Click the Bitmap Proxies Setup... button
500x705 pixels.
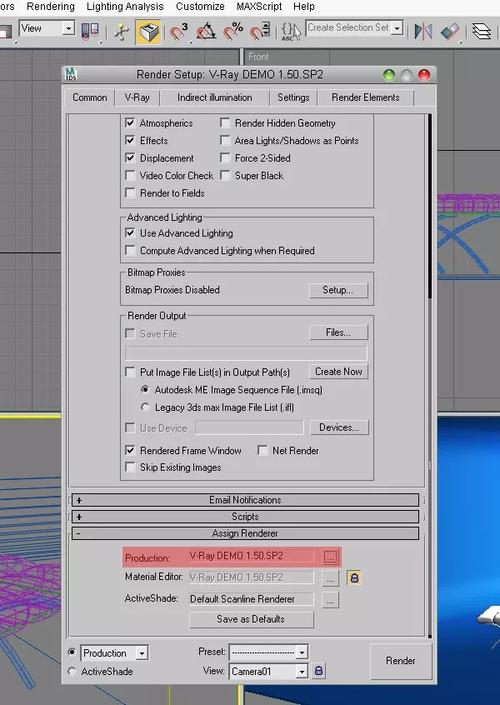(x=338, y=290)
